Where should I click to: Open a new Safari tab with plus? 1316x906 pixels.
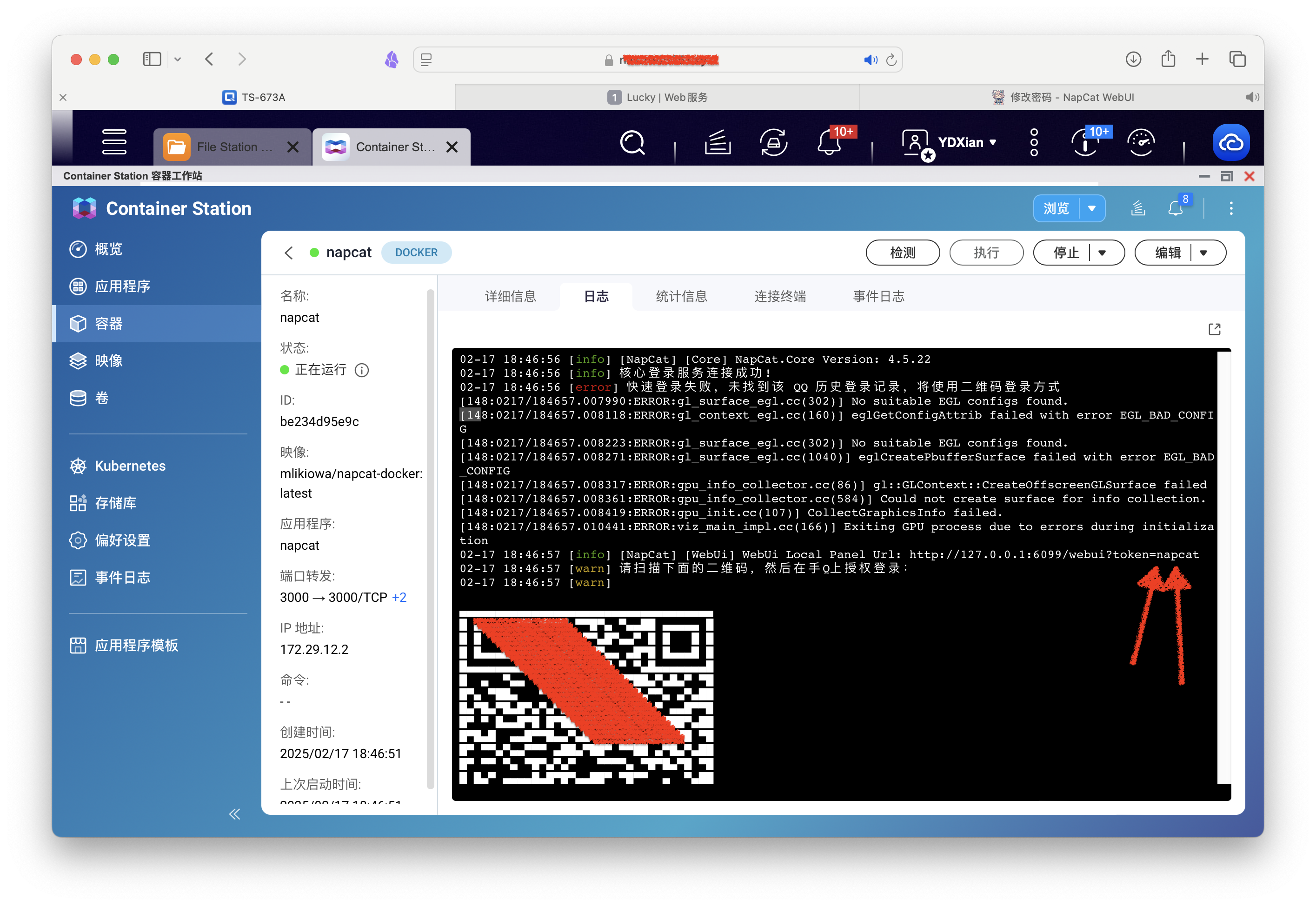pyautogui.click(x=1202, y=59)
